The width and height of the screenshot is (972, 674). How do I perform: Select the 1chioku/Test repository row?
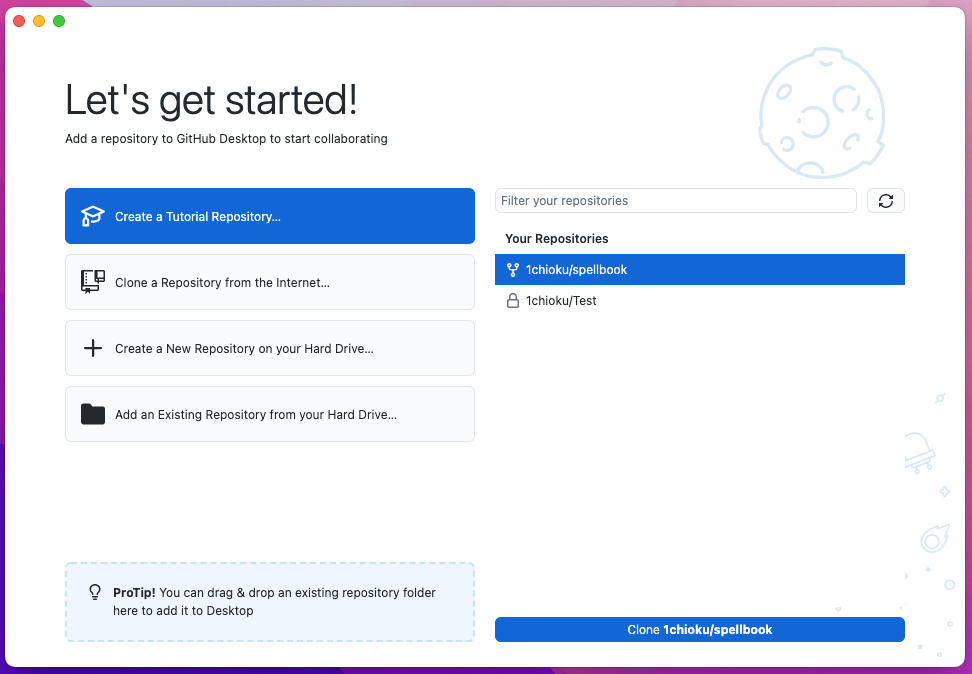(x=699, y=301)
